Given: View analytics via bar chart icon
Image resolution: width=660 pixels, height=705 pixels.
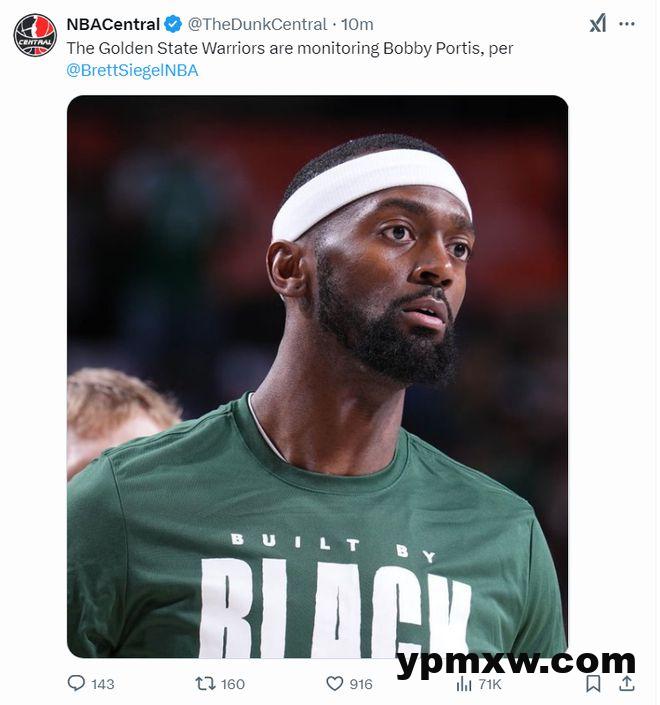Looking at the screenshot, I should (x=464, y=684).
